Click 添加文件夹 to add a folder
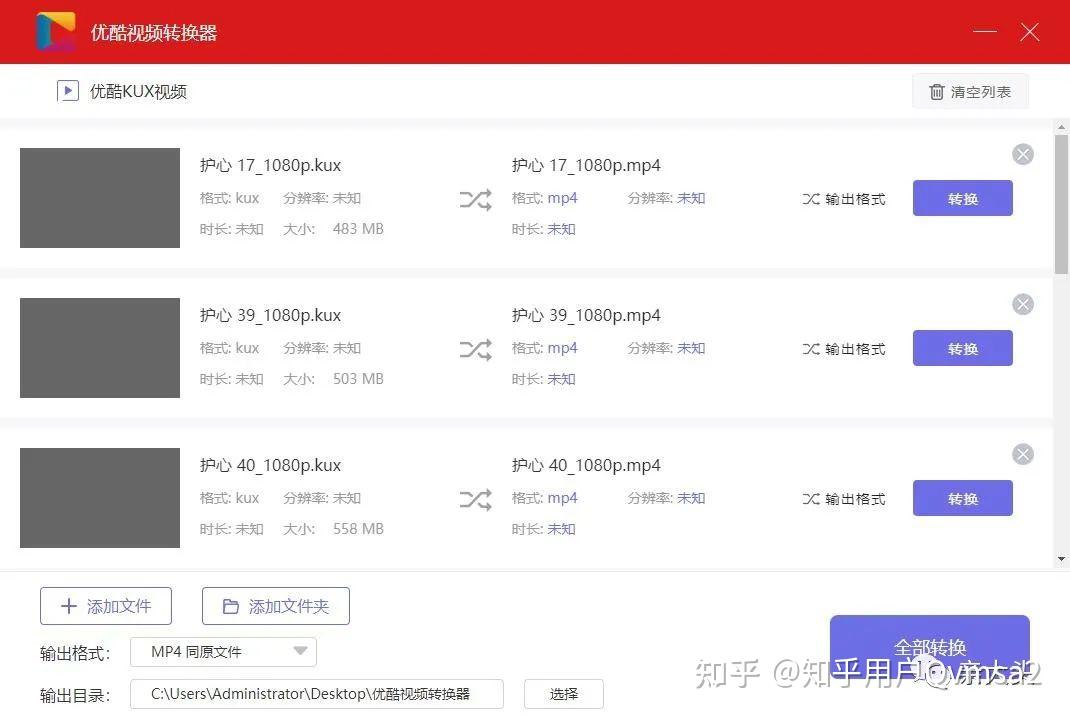 275,605
